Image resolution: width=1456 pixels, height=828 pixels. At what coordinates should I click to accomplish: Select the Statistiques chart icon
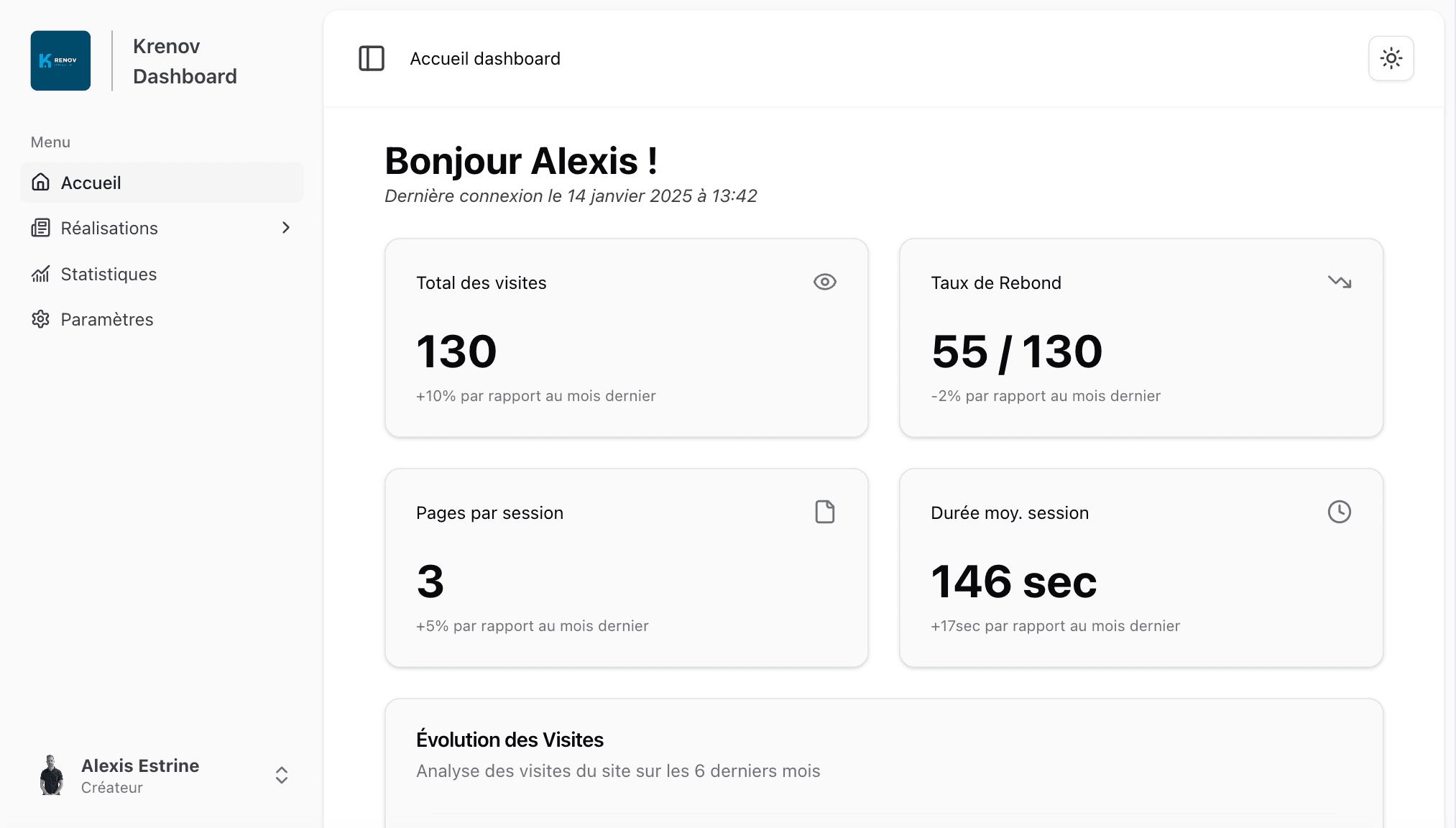40,274
